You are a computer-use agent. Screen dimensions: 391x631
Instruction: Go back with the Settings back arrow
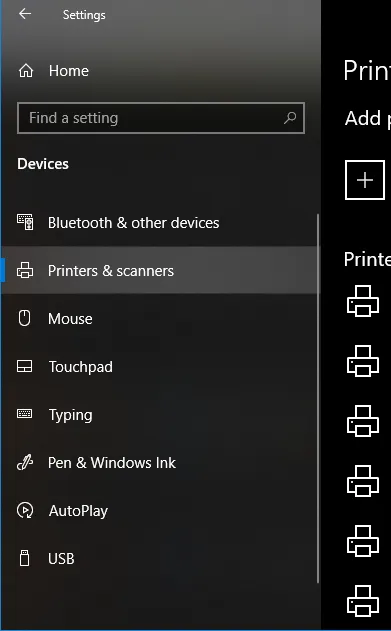[25, 14]
